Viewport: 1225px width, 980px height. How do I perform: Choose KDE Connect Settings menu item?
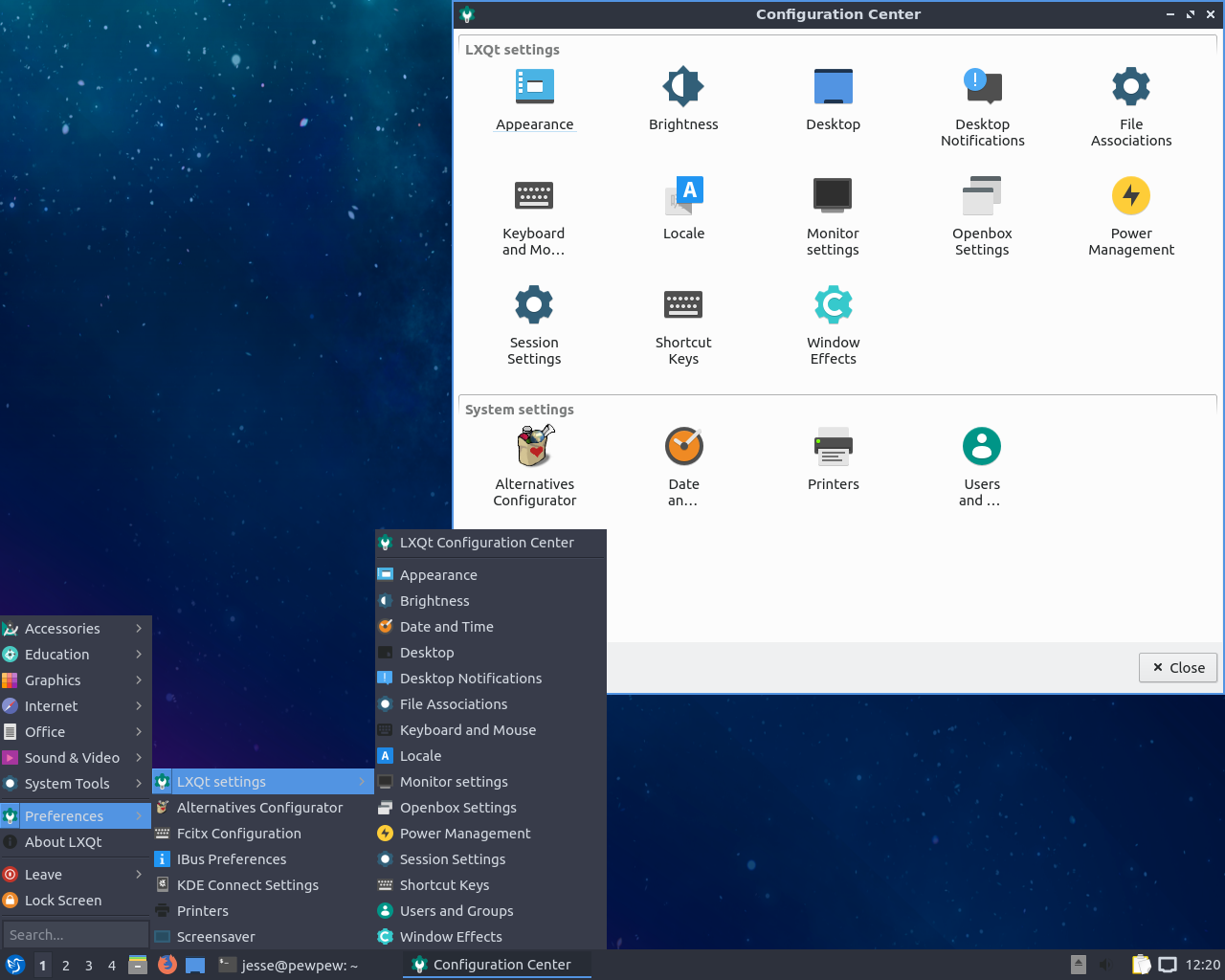[x=263, y=885]
